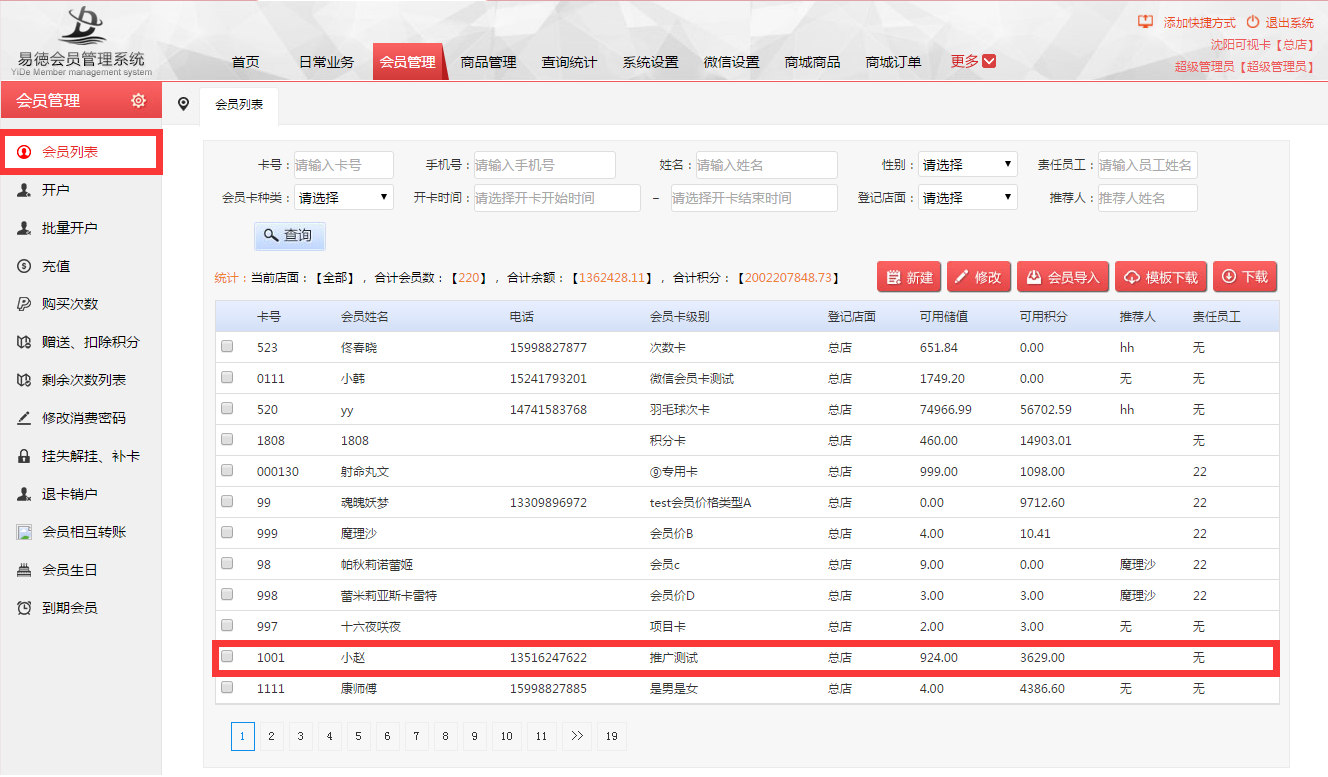Click the settings gear beside 会员管理 header

pos(138,101)
